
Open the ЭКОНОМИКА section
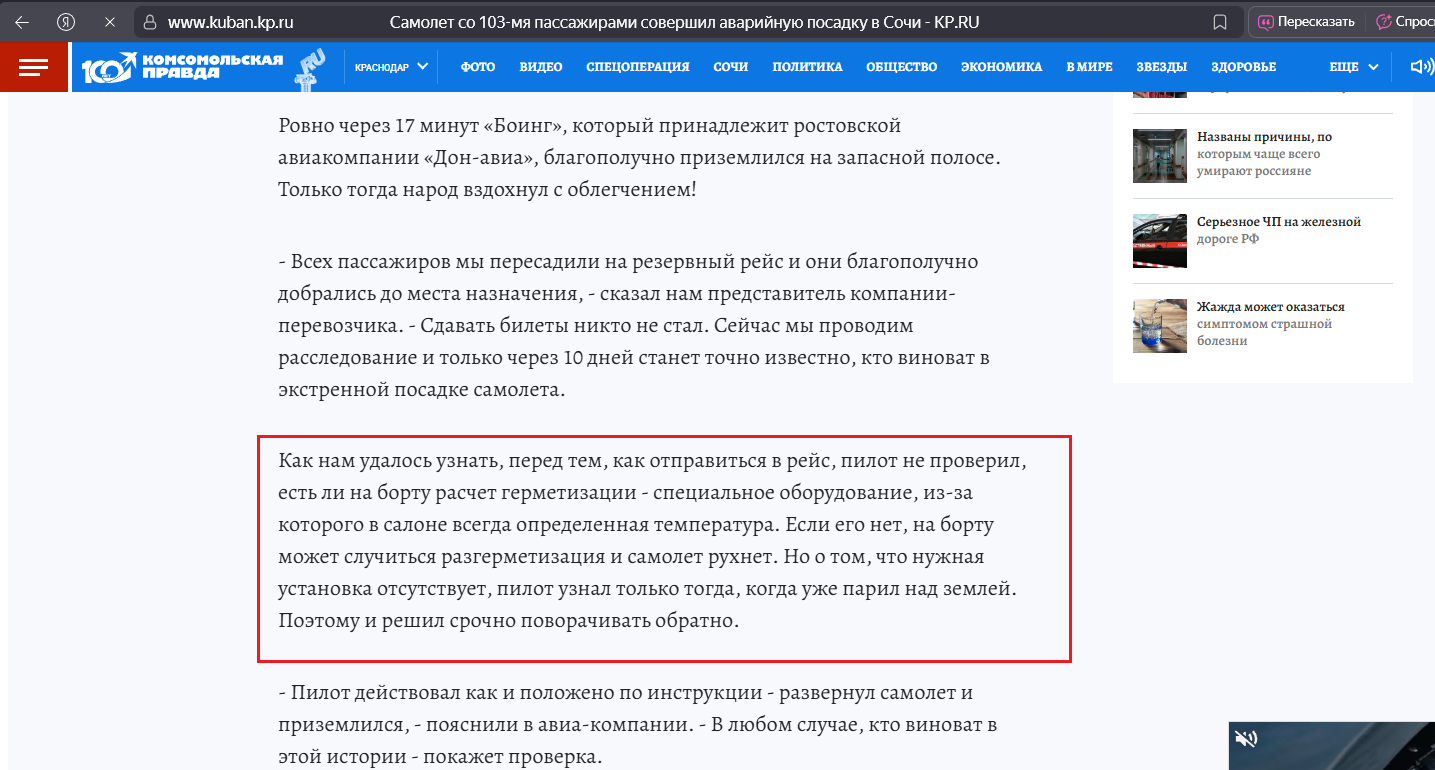pos(1001,67)
